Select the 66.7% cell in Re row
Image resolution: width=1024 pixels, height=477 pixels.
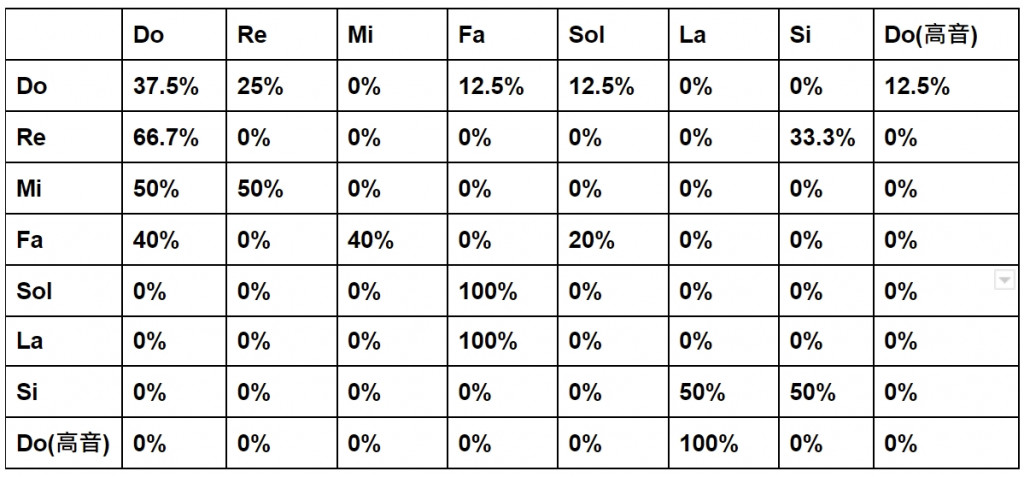(x=174, y=137)
